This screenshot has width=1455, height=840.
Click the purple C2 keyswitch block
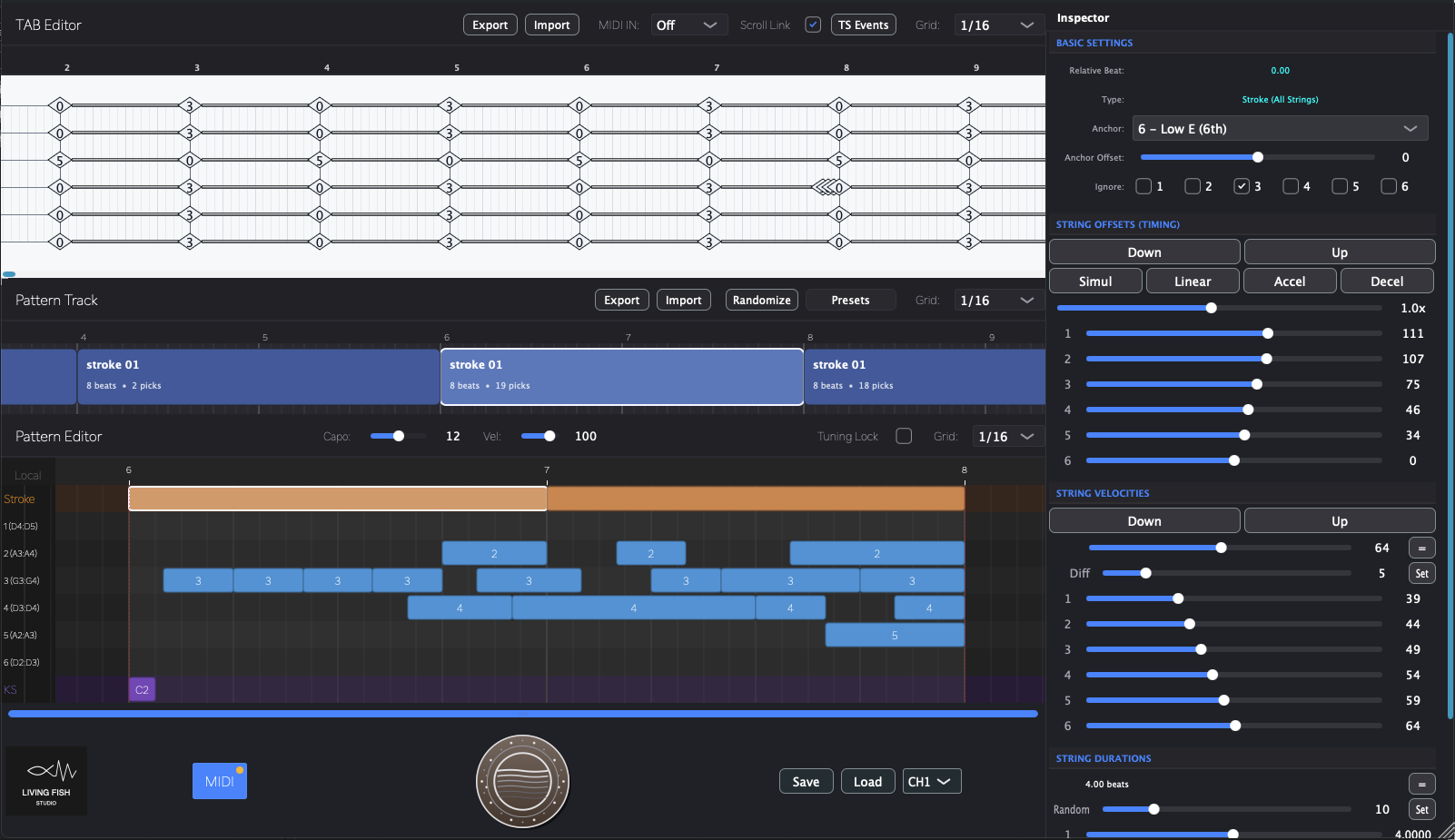[142, 689]
